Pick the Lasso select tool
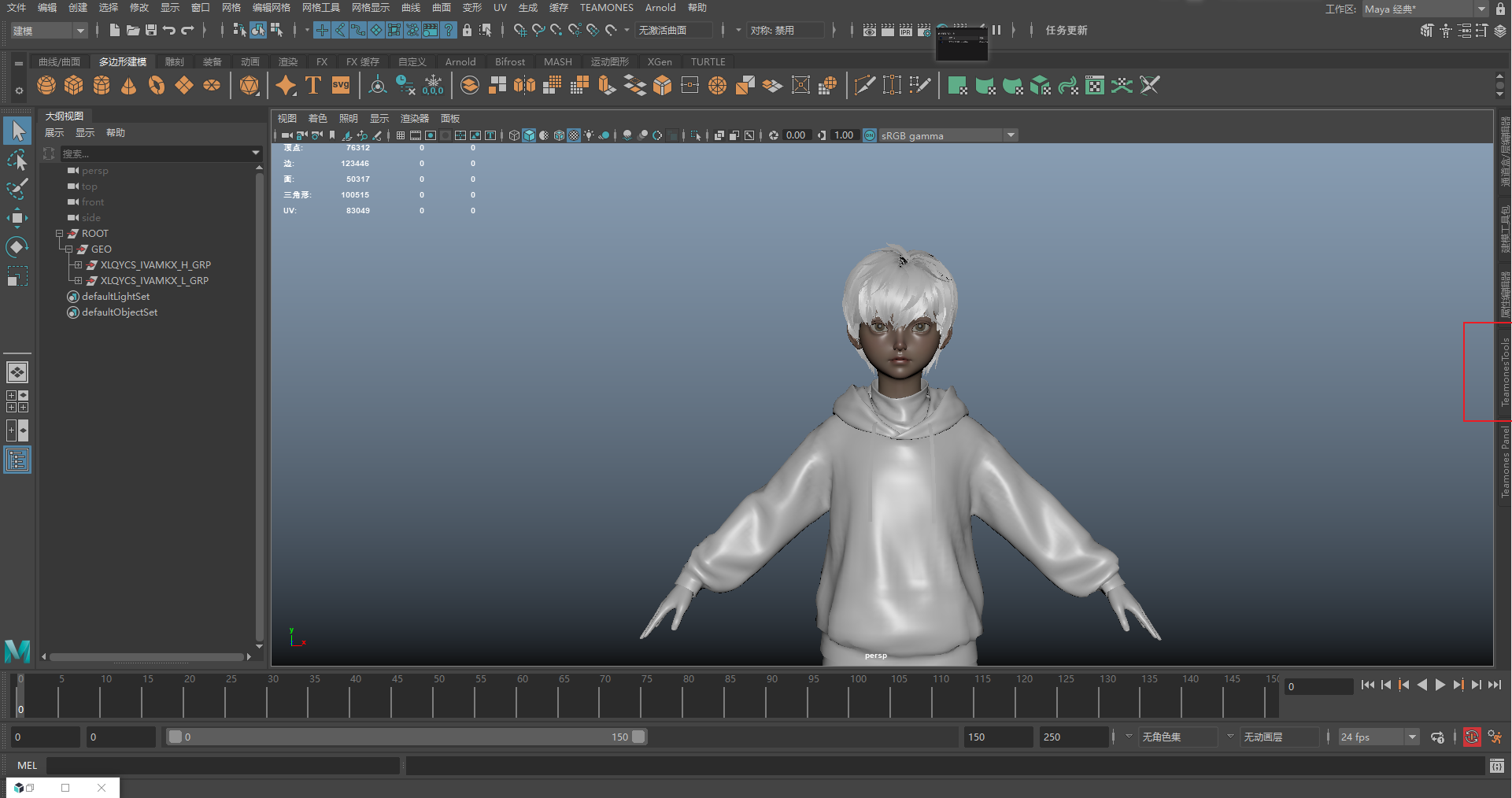The height and width of the screenshot is (798, 1512). tap(17, 161)
